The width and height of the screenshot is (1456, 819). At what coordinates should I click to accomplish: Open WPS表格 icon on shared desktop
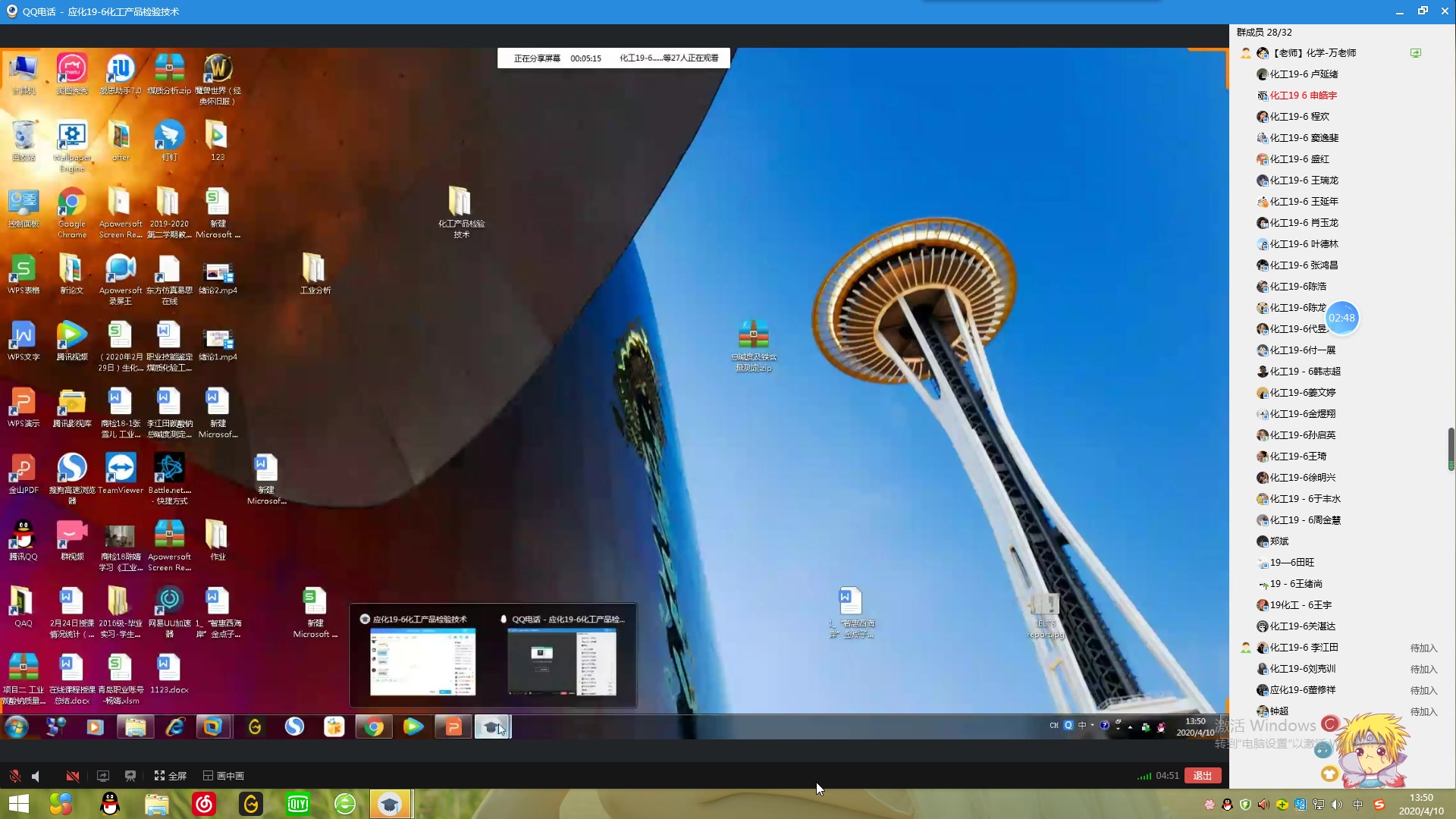coord(24,274)
